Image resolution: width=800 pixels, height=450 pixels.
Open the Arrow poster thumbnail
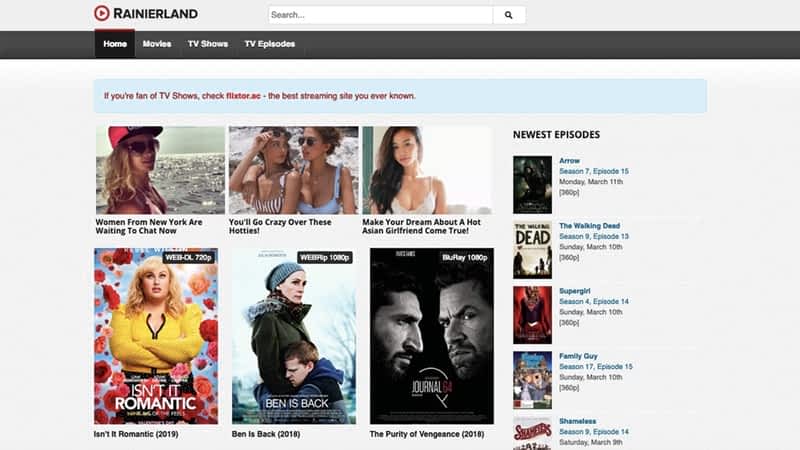point(532,185)
